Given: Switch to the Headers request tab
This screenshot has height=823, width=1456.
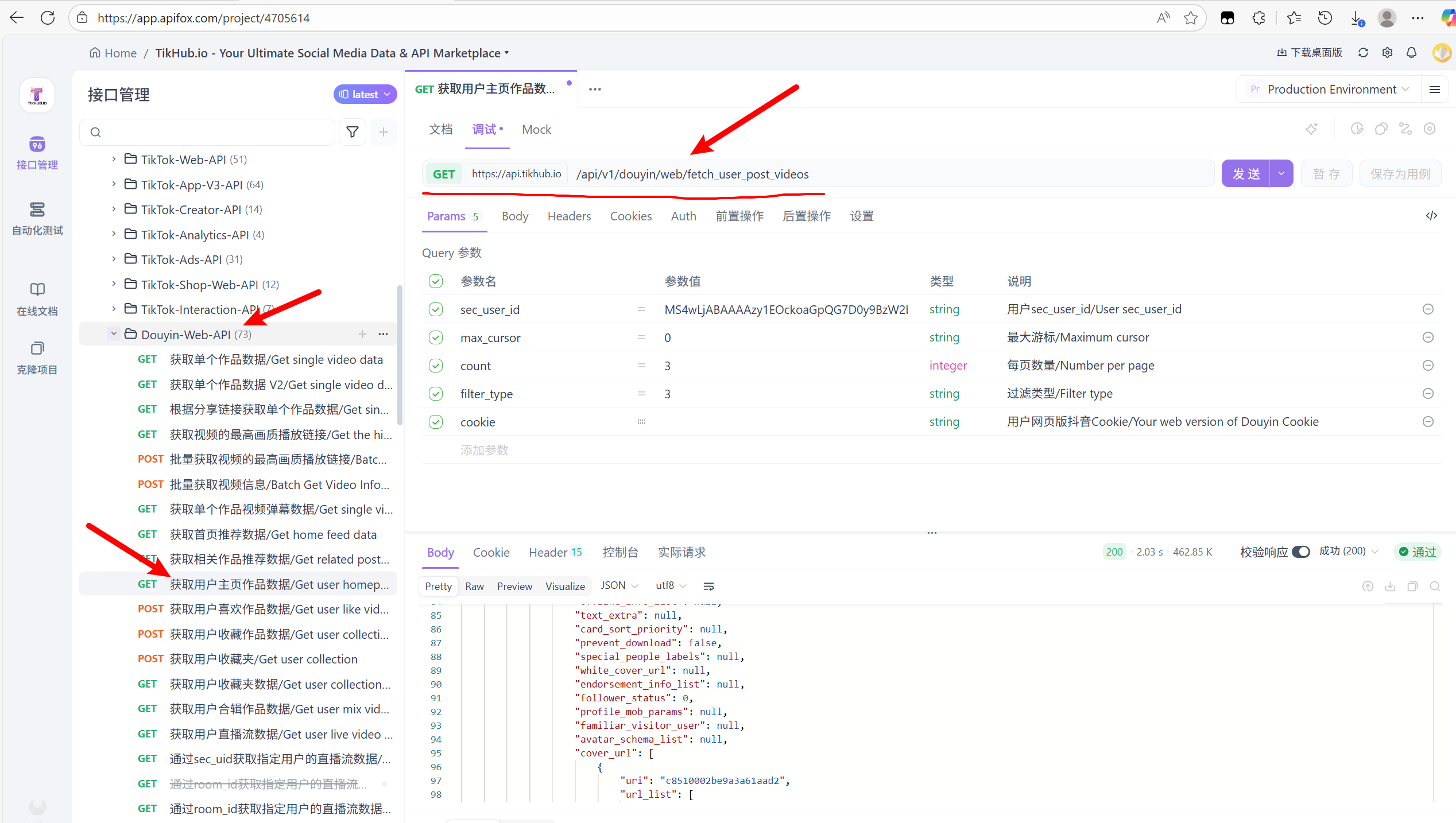Looking at the screenshot, I should pos(568,216).
